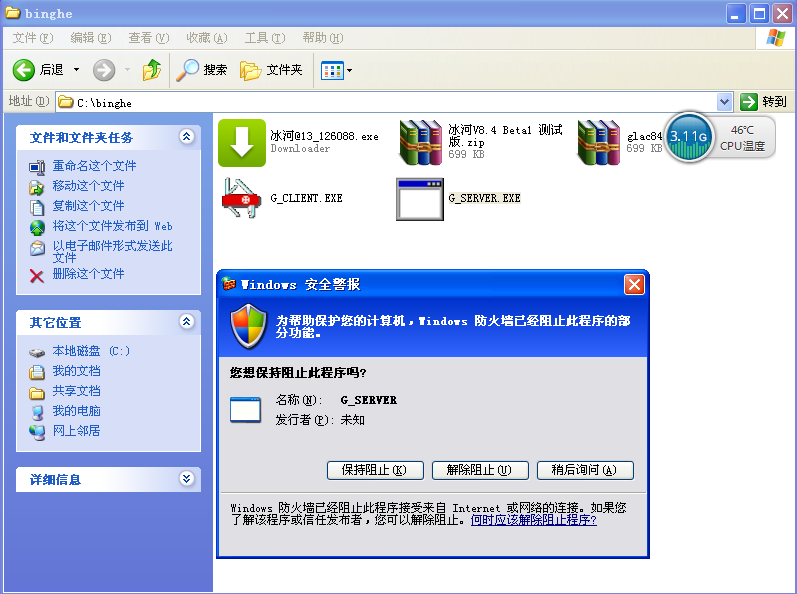Click 重命名这个文件 task link
797x594 pixels.
(95, 166)
